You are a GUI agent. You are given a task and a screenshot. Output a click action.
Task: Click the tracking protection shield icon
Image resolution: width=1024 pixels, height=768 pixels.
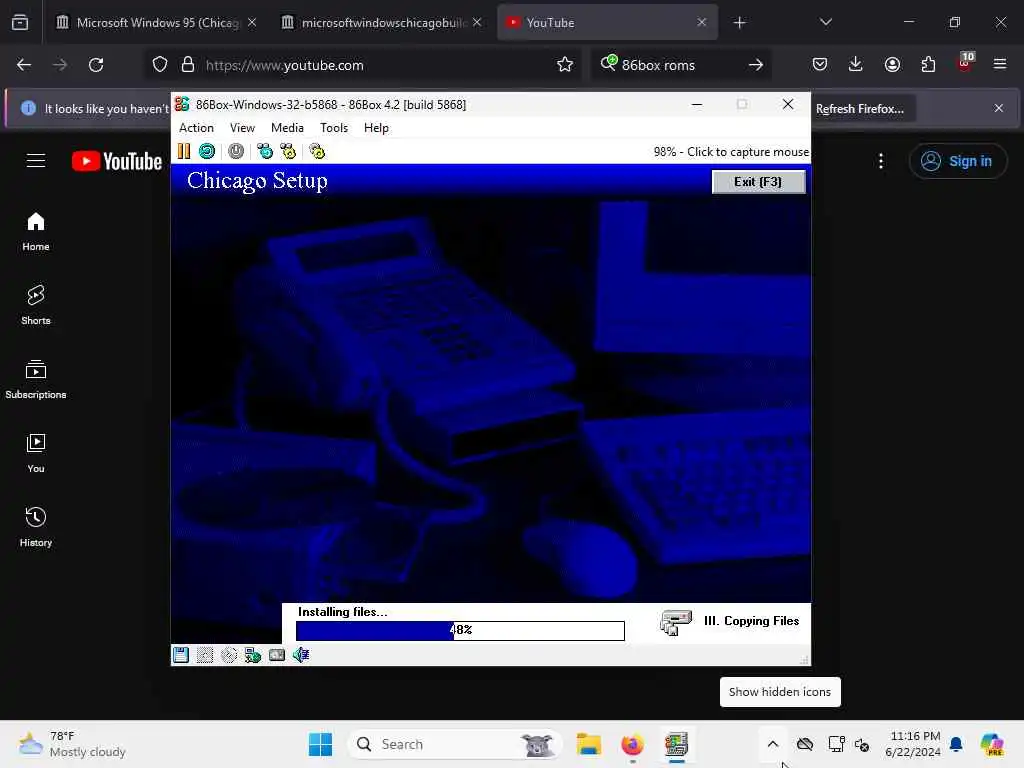[160, 65]
